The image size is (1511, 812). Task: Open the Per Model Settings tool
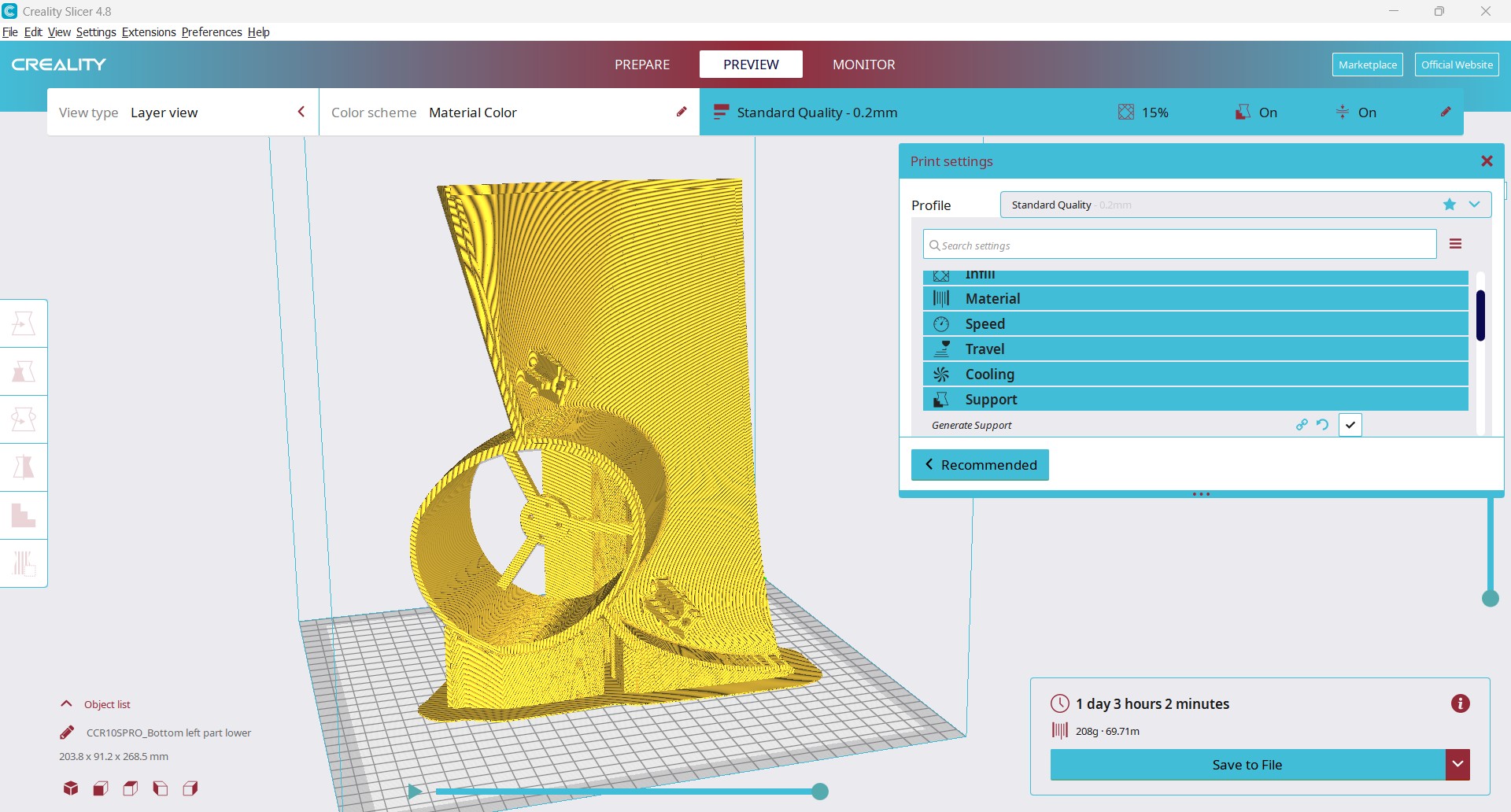point(24,515)
